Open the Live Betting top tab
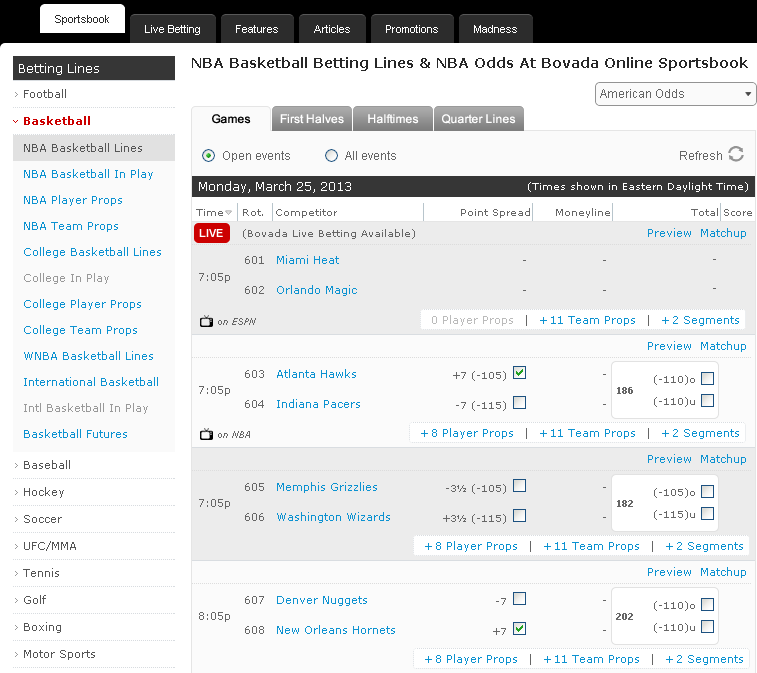This screenshot has width=757, height=673. pyautogui.click(x=172, y=29)
